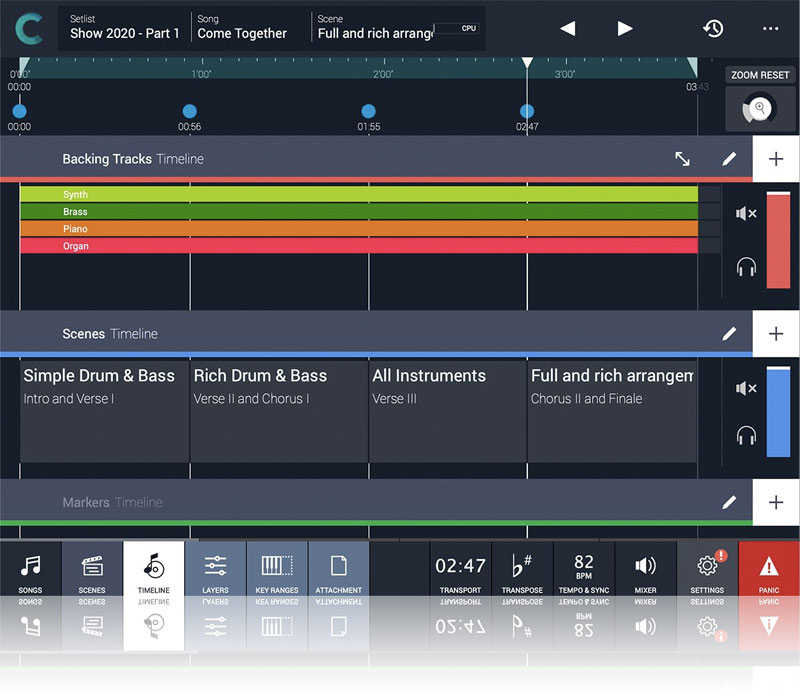This screenshot has height=696, width=800.
Task: Open the Settings gear panel
Action: (x=707, y=573)
